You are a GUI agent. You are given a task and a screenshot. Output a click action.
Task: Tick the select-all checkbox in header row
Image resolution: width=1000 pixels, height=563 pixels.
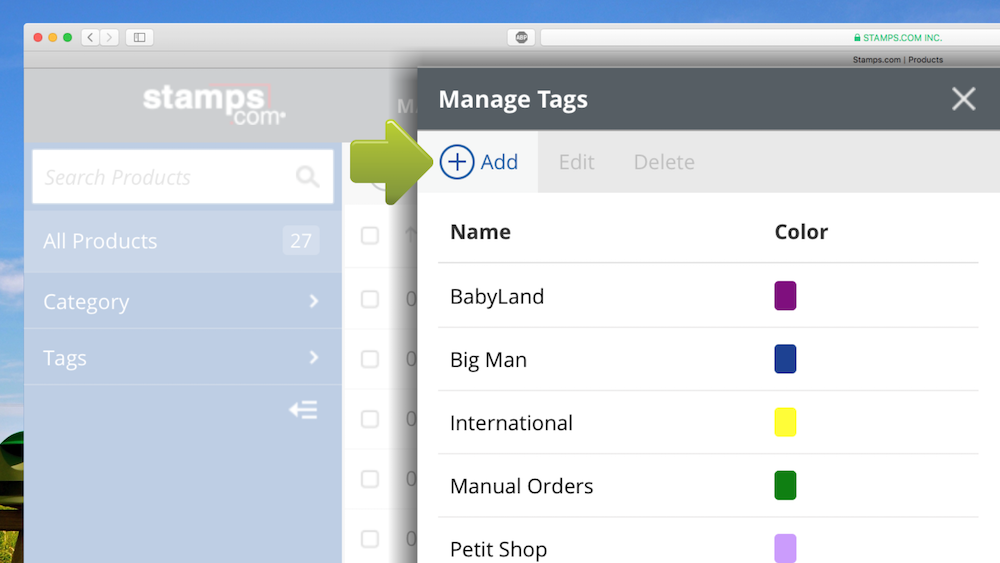click(370, 235)
